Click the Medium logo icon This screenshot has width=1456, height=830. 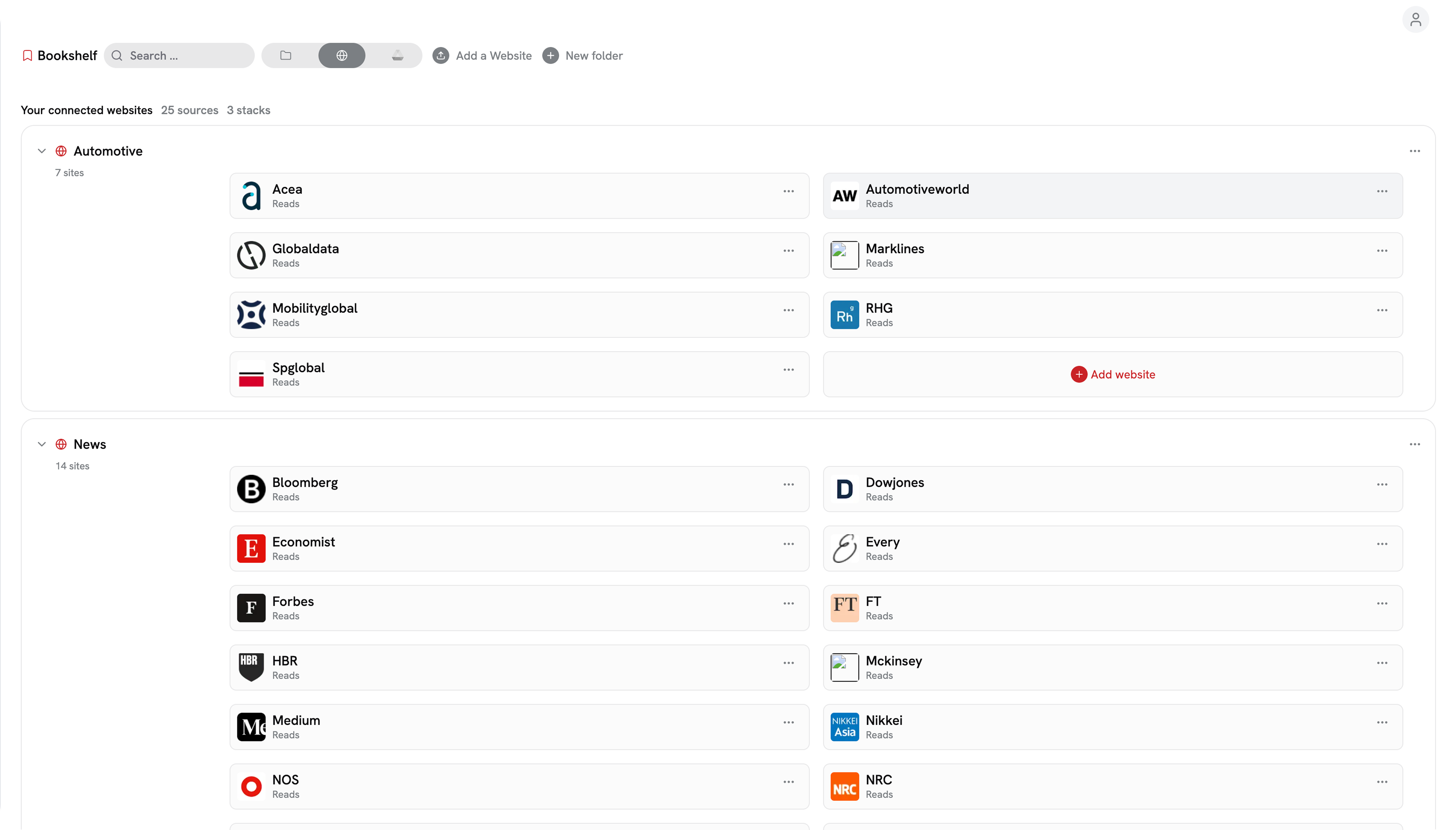pos(251,727)
